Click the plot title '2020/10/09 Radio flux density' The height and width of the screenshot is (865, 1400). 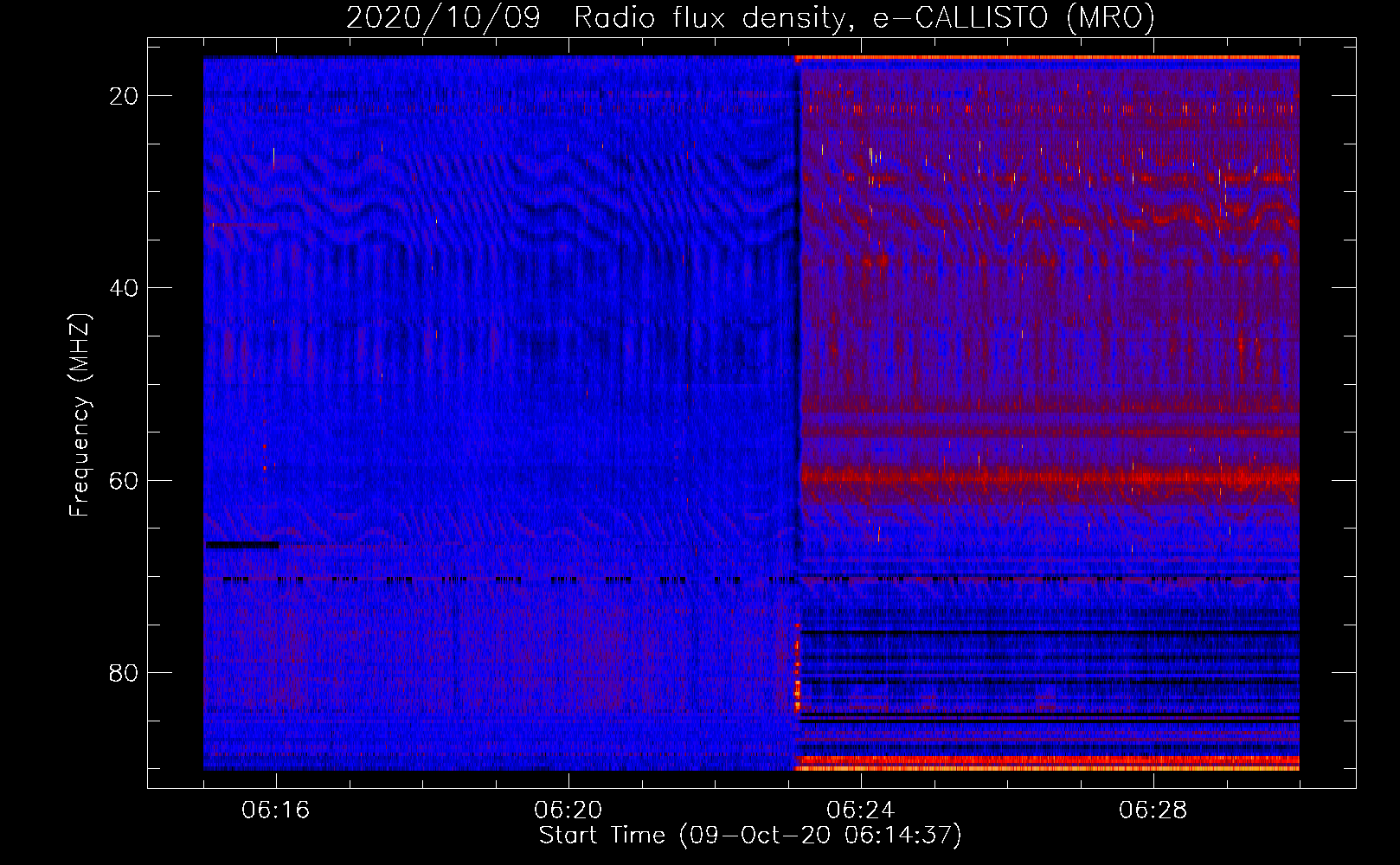coord(597,17)
